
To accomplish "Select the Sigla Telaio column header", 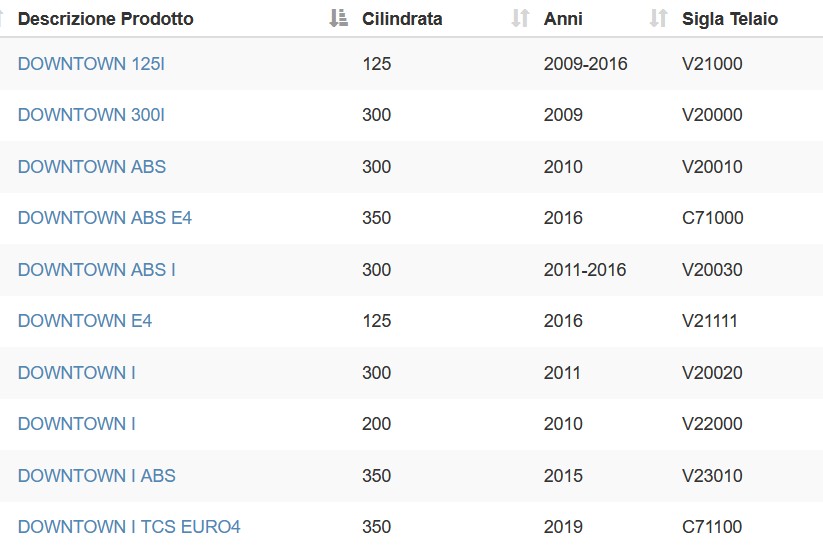I will click(730, 19).
